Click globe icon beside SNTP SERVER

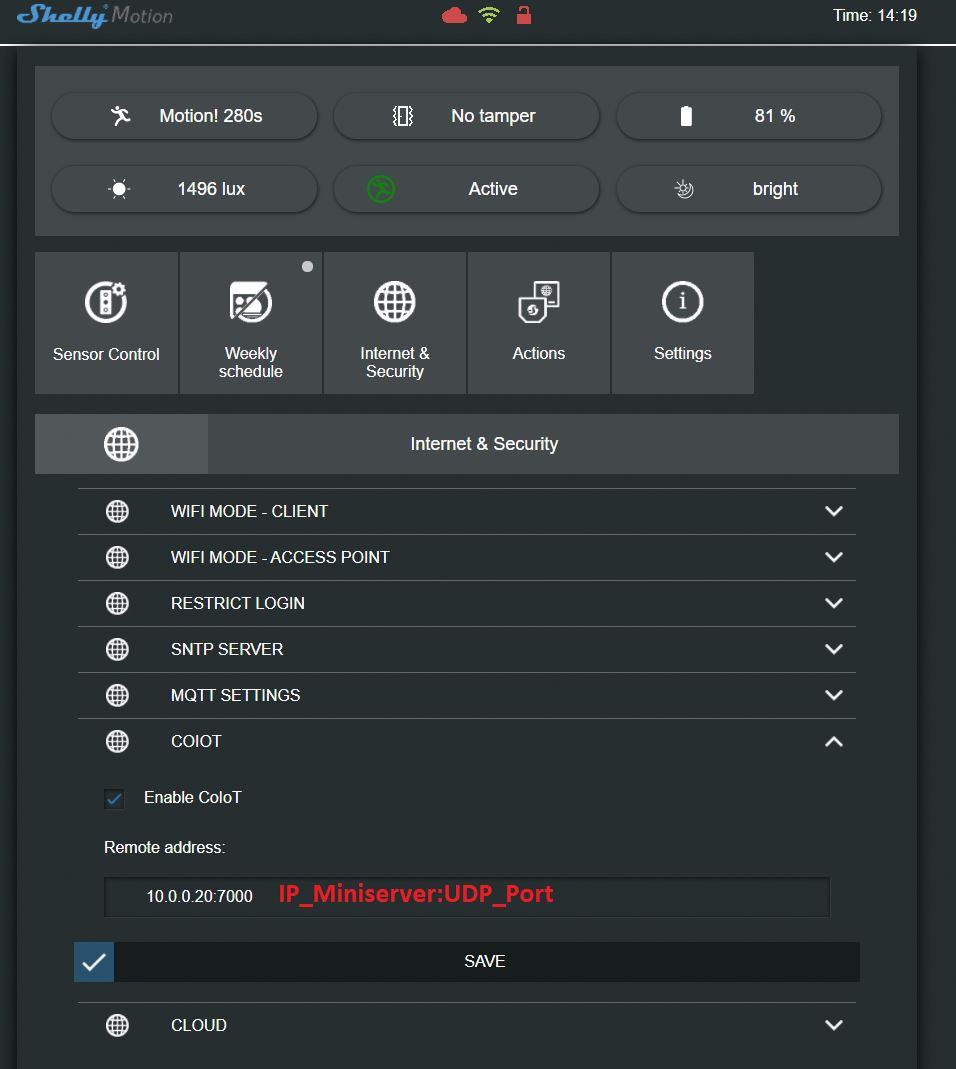(117, 649)
